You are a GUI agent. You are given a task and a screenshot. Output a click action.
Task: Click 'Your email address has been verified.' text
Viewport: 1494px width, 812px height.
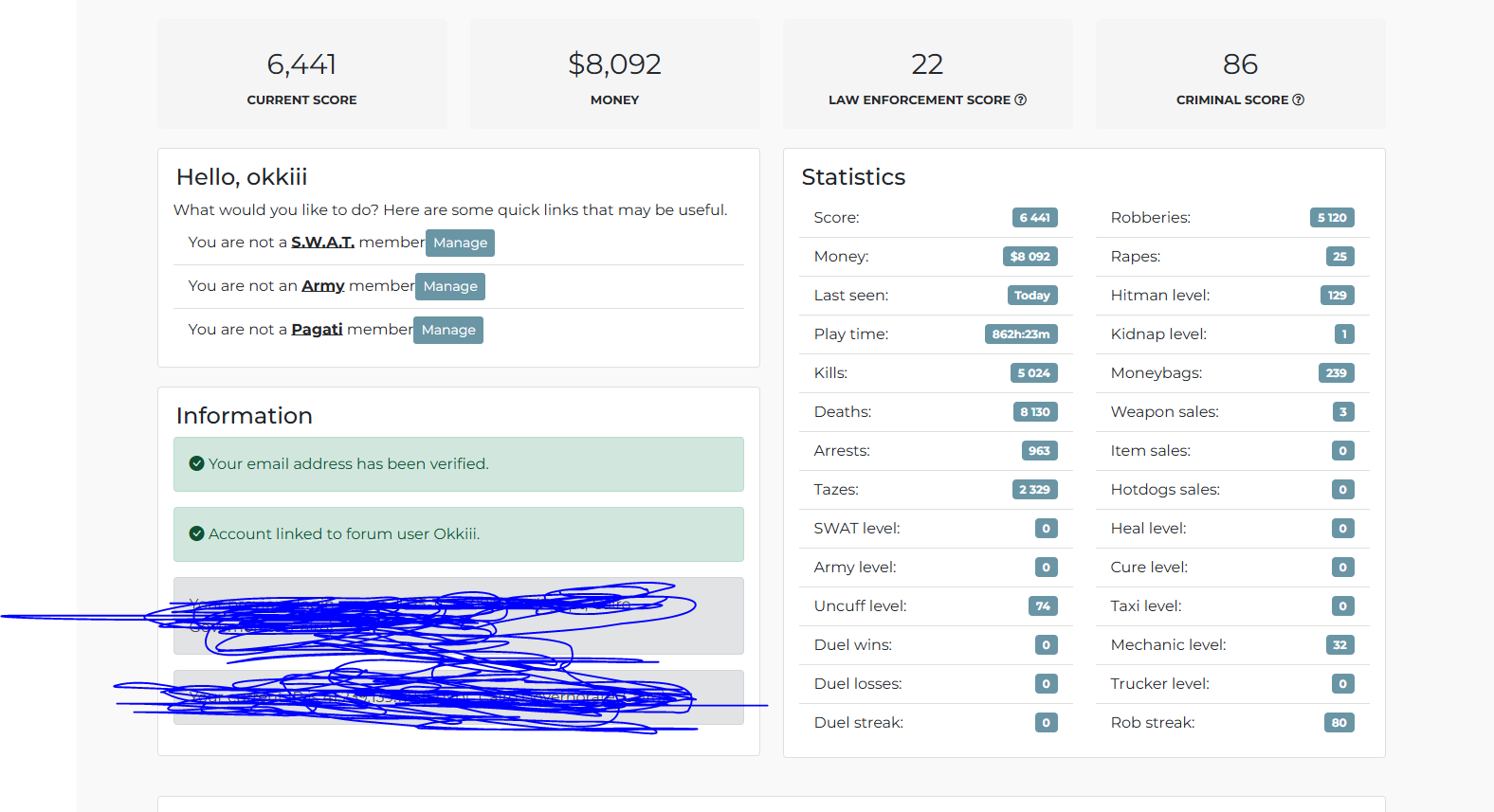349,463
